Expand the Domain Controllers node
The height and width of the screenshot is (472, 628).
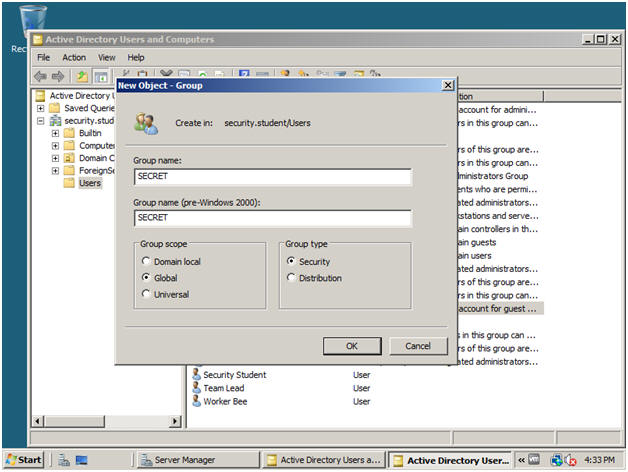[55, 158]
